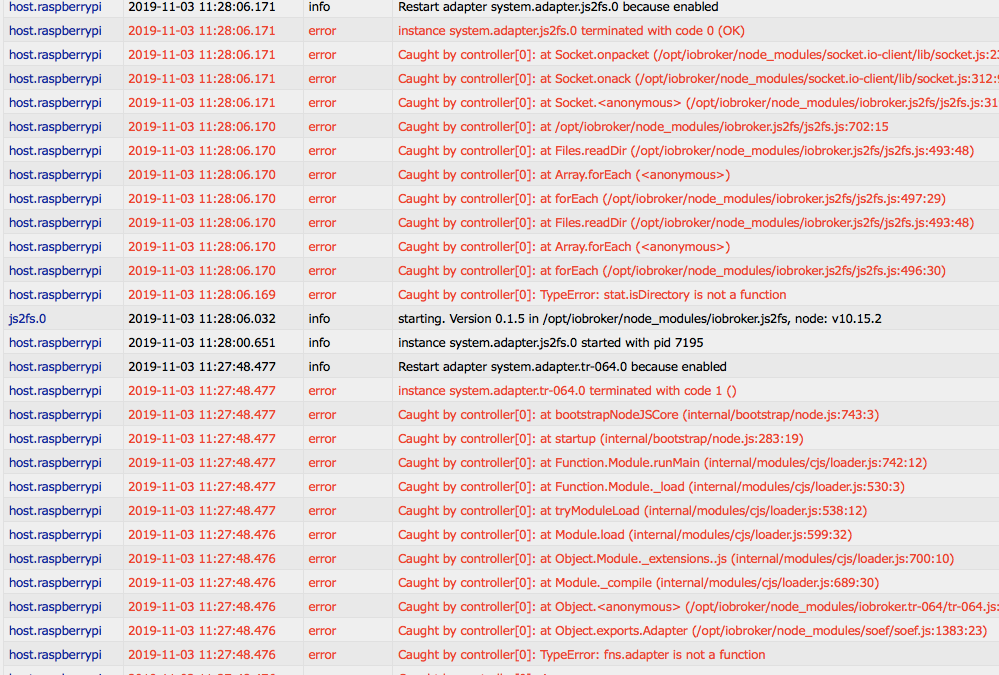Screen dimensions: 999x675
Task: Click timestamp '2019-11-03 11:28:00.651'
Action: (x=202, y=343)
